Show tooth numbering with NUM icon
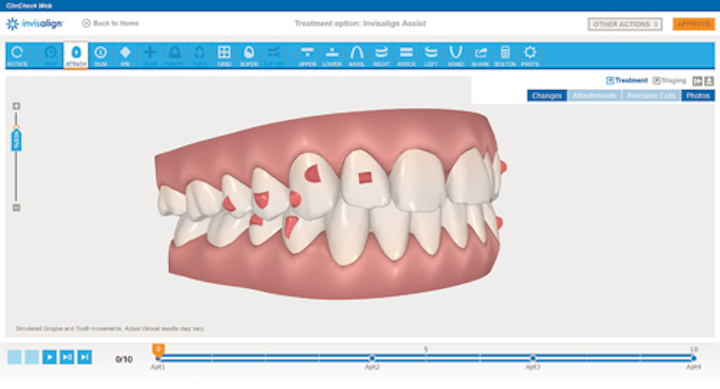The height and width of the screenshot is (389, 720). point(101,56)
